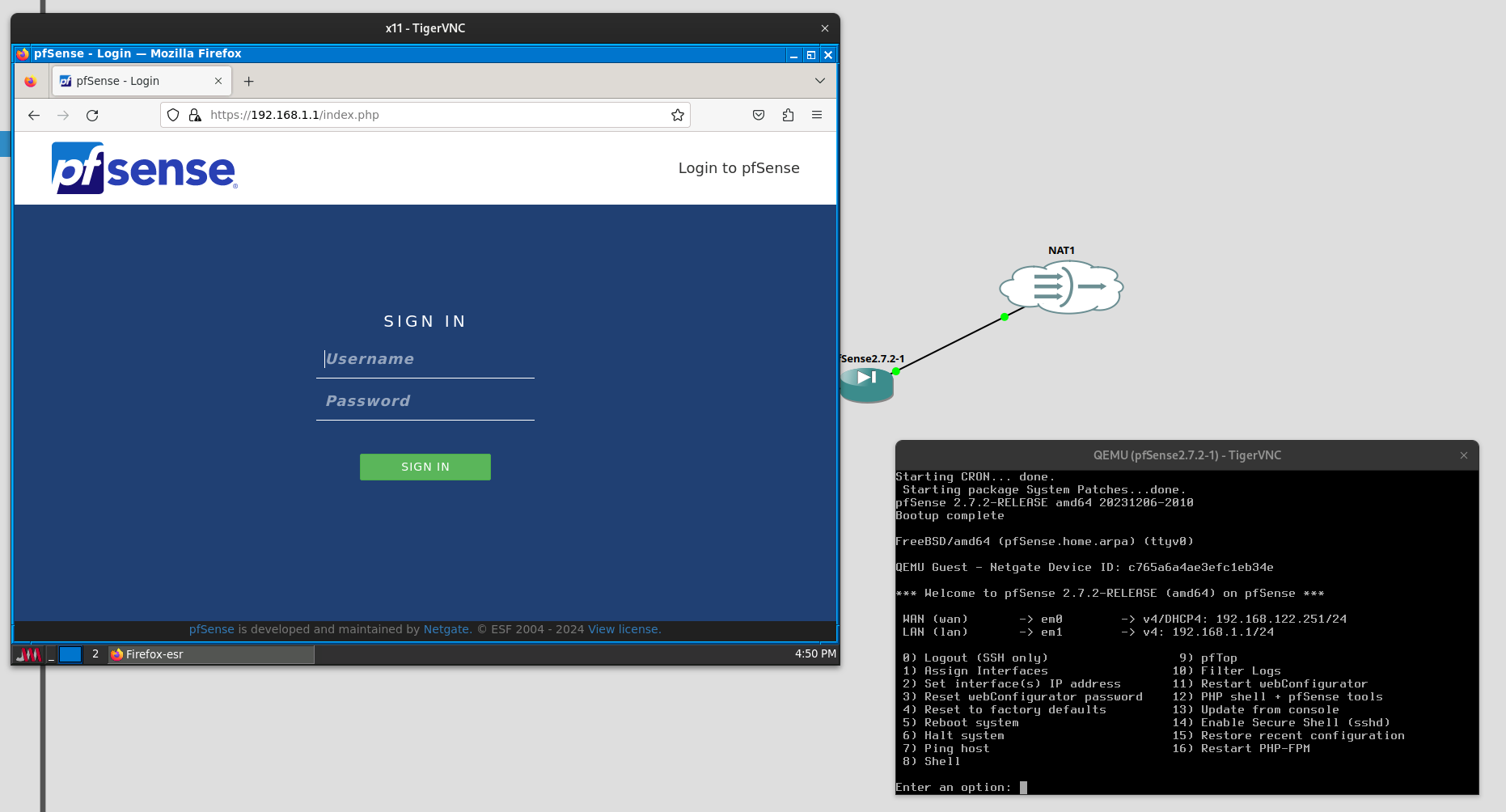This screenshot has width=1506, height=812.
Task: Focus the Username field
Action: pyautogui.click(x=425, y=359)
